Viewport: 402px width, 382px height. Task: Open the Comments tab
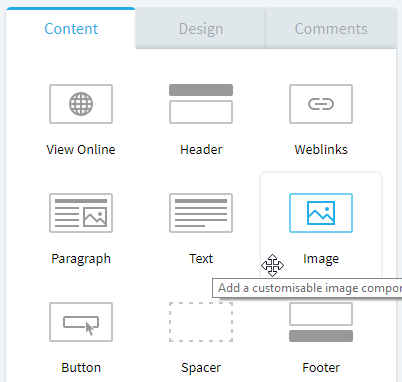pos(331,29)
